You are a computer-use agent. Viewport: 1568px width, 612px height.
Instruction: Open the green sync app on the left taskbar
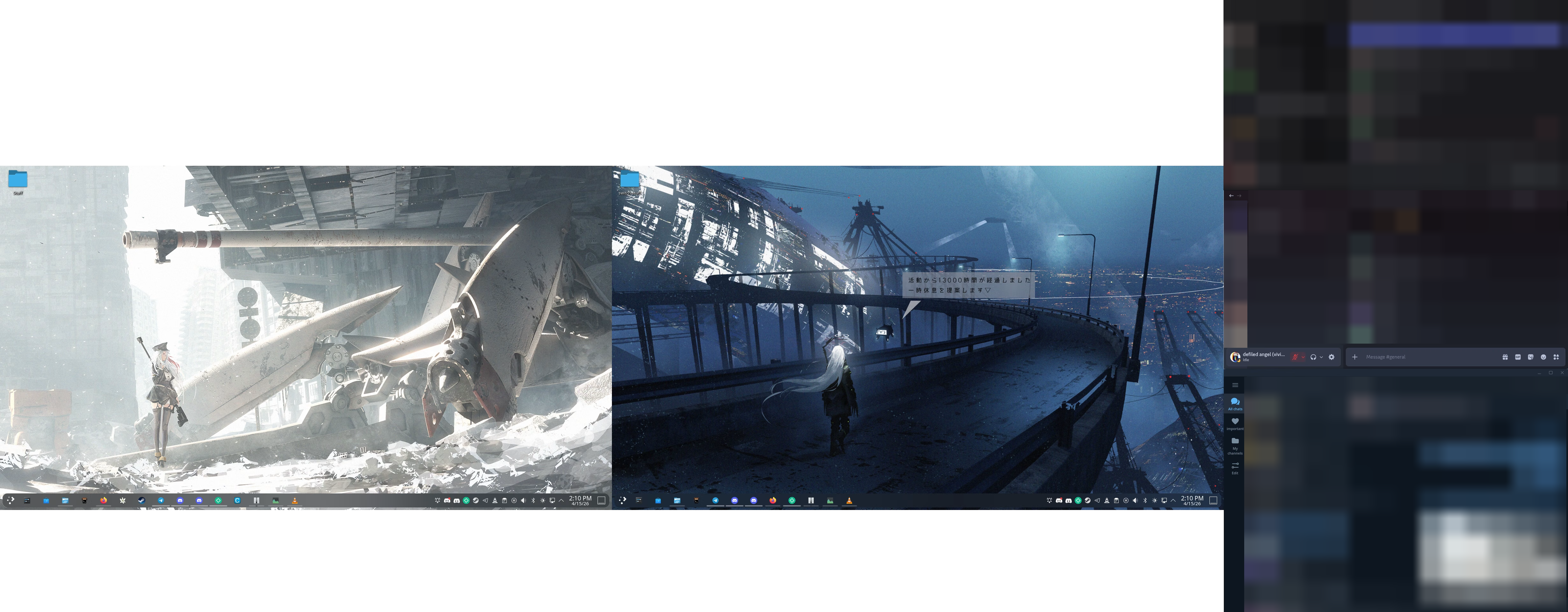(218, 500)
